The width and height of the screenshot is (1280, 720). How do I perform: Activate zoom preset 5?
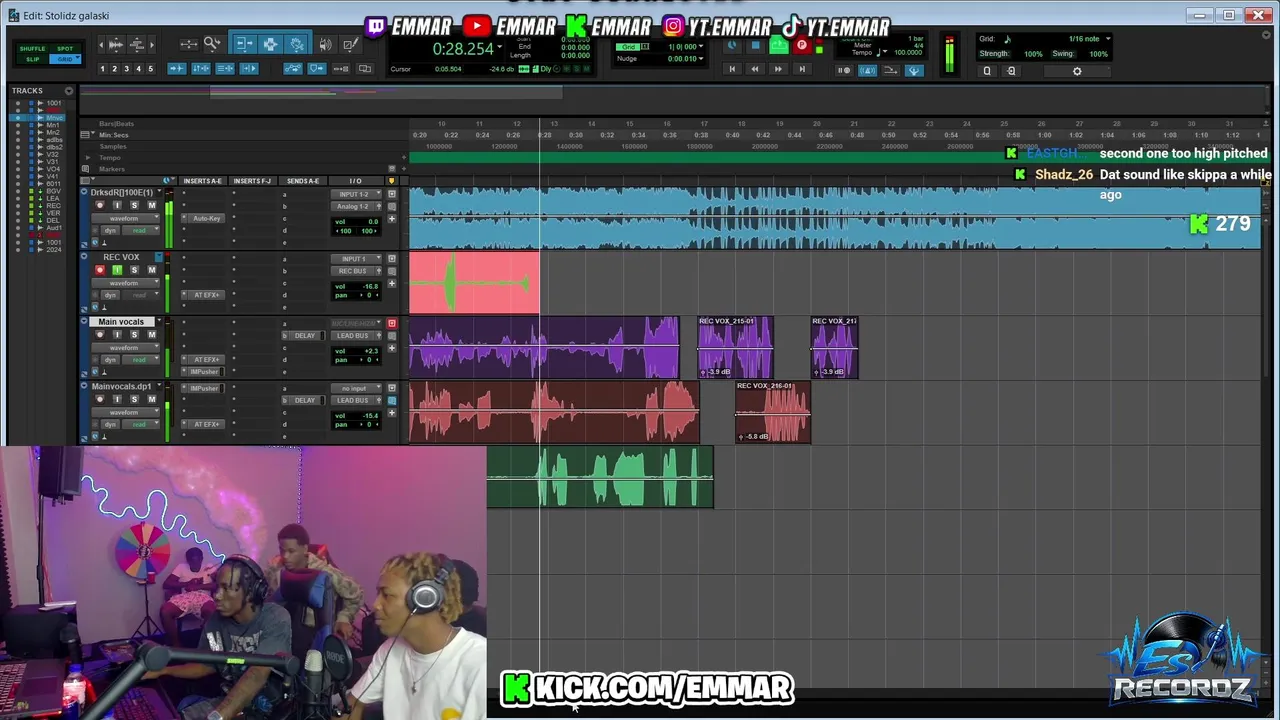click(x=150, y=69)
